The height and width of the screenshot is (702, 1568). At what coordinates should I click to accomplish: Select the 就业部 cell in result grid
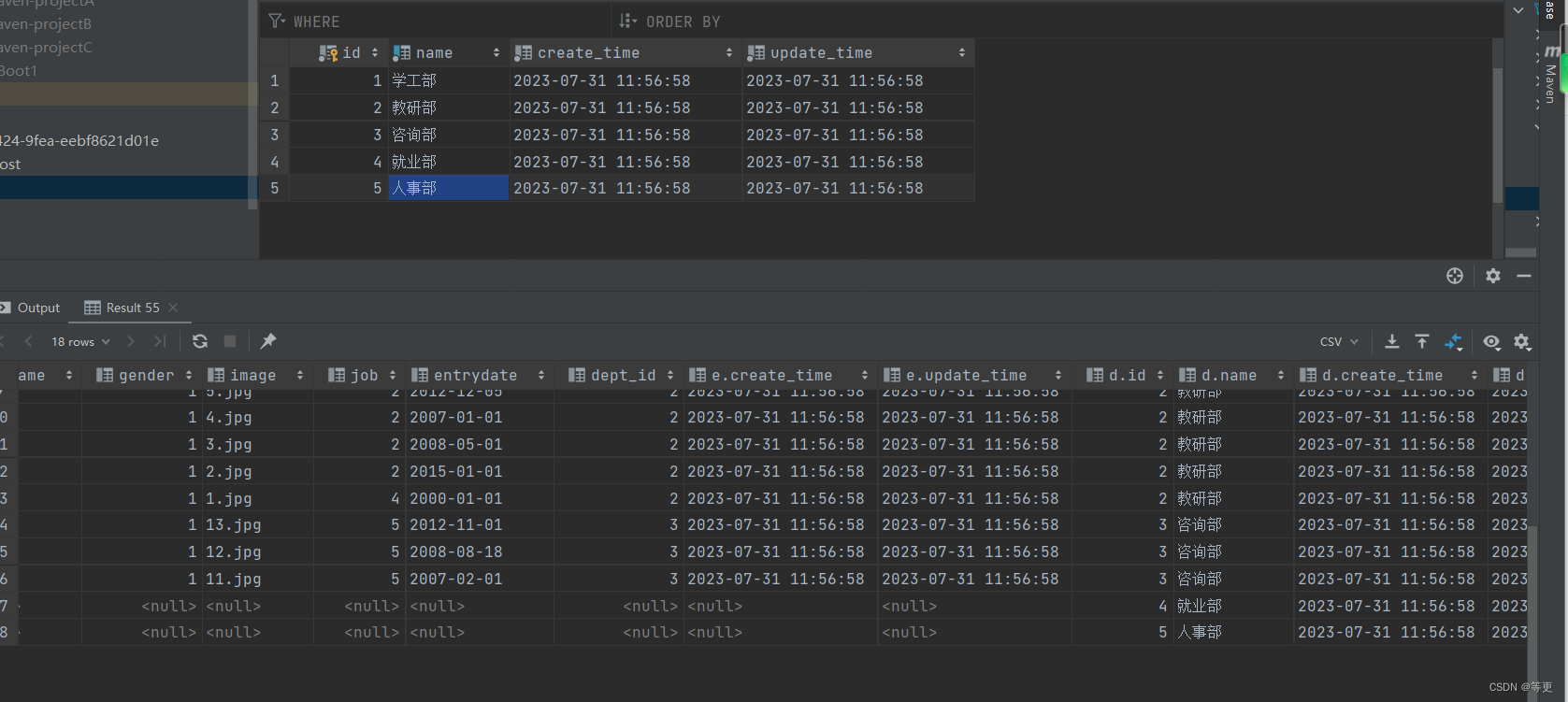(1233, 606)
